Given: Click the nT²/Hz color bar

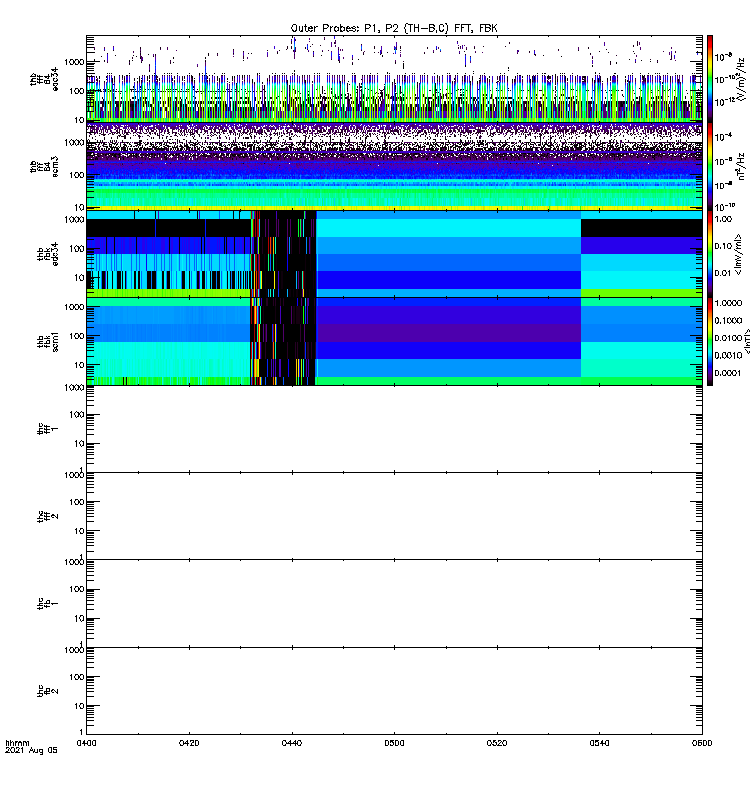Looking at the screenshot, I should coord(710,166).
